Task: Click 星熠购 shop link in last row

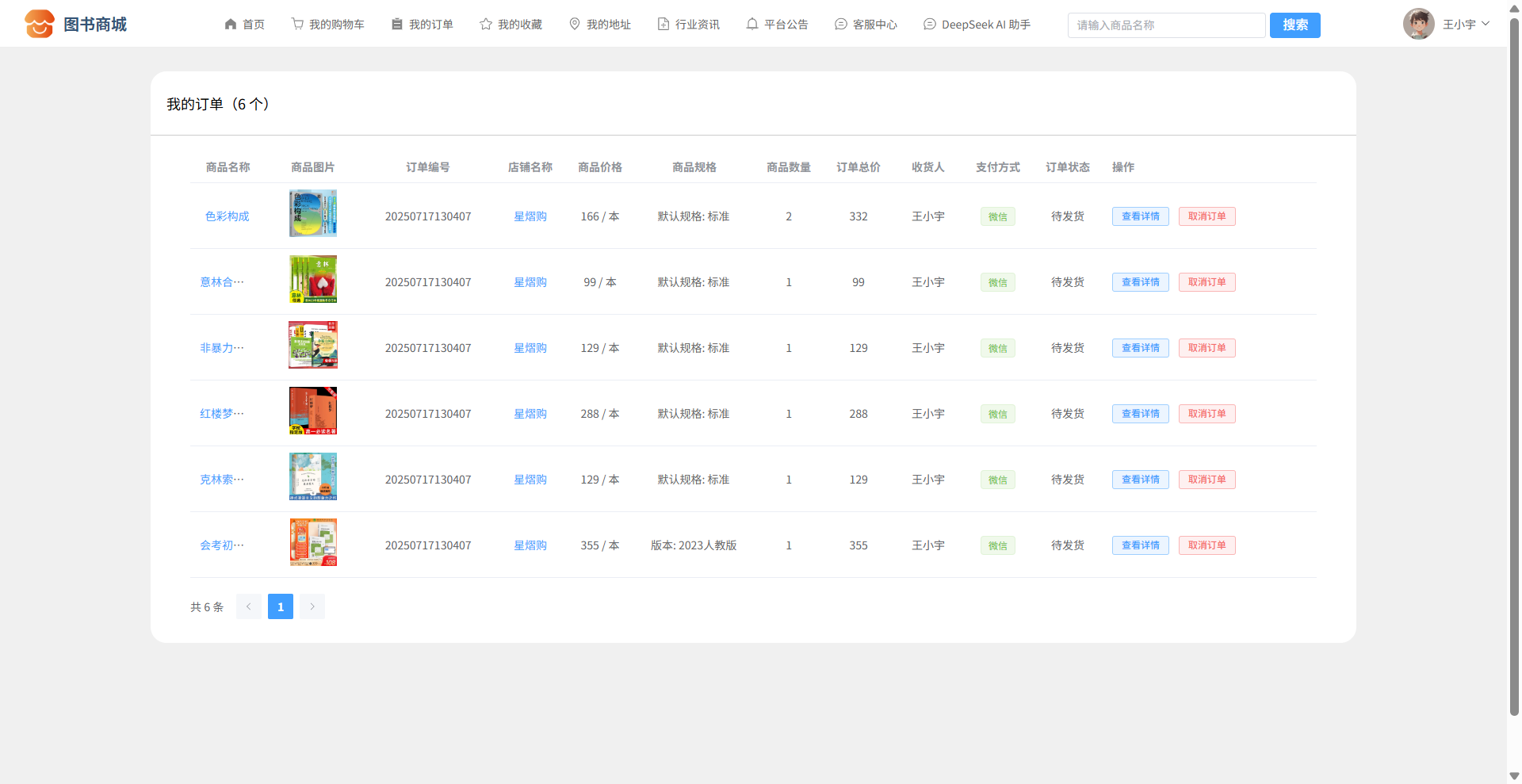Action: pyautogui.click(x=530, y=545)
